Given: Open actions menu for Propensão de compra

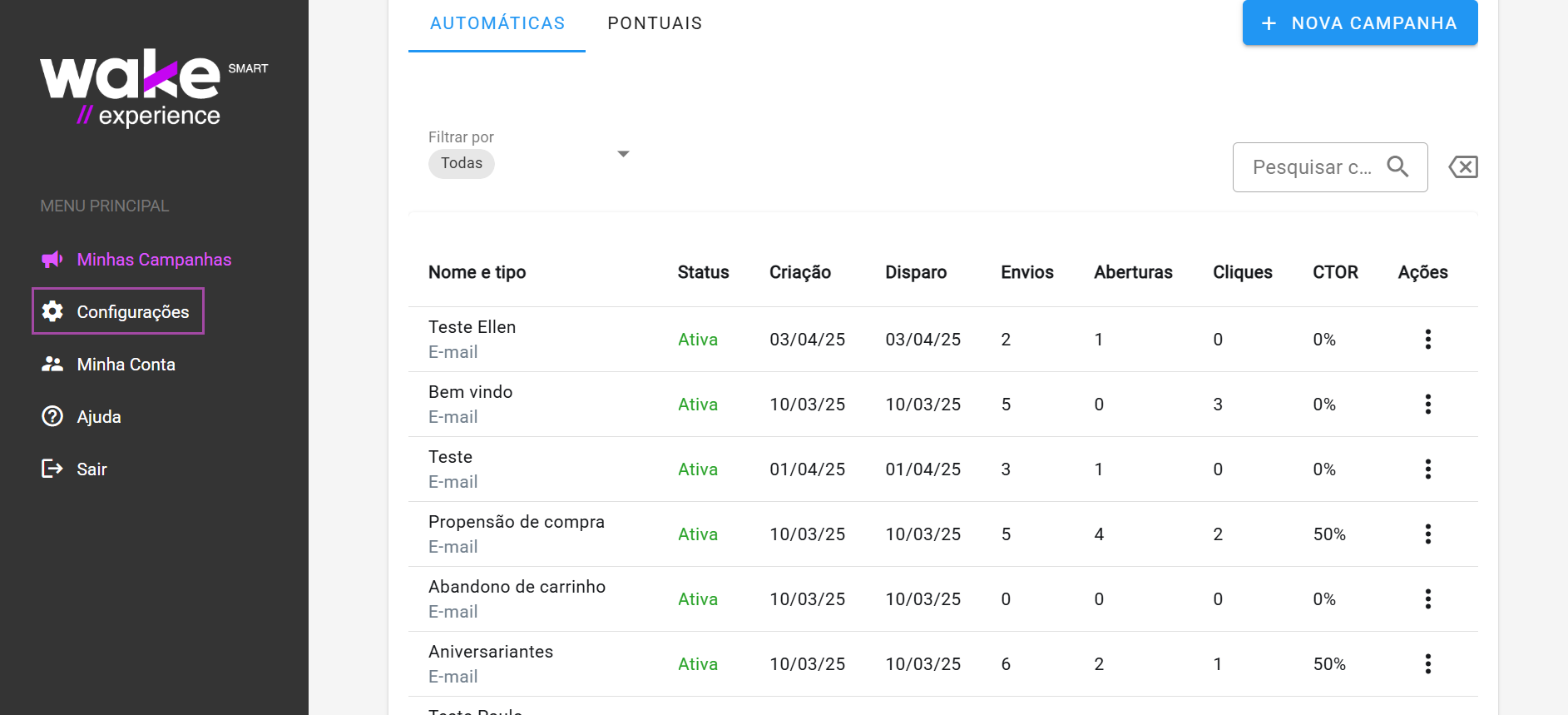Looking at the screenshot, I should 1427,534.
